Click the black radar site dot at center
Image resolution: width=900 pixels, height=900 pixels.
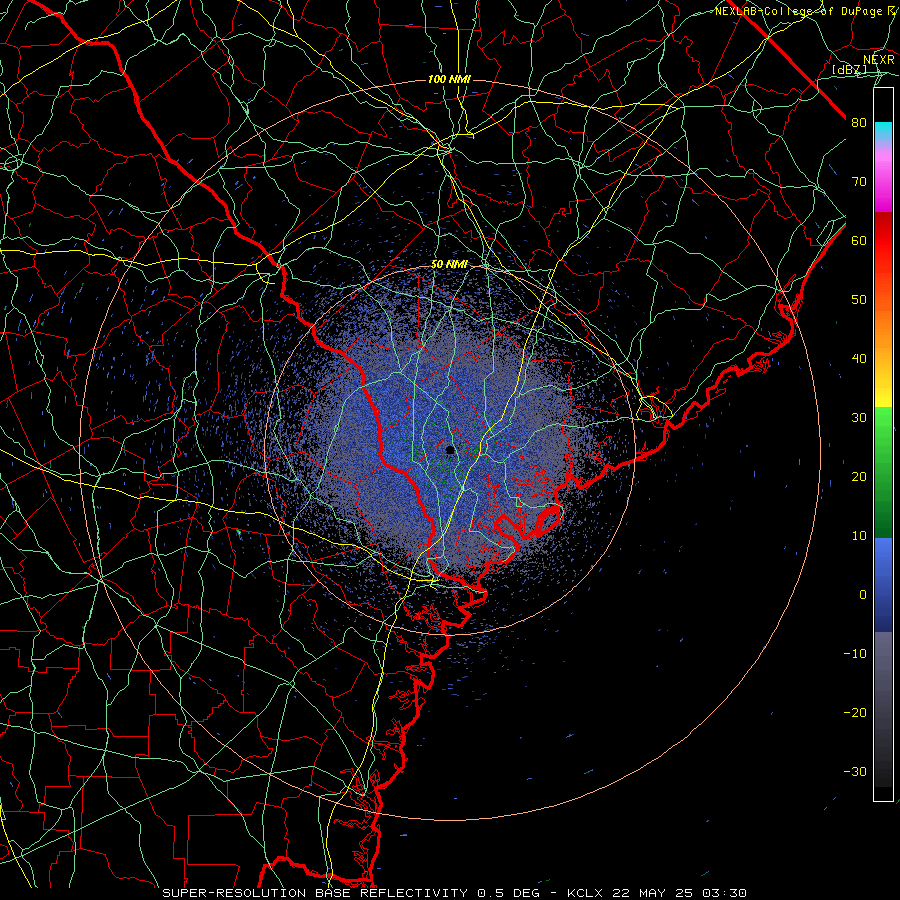[x=451, y=450]
